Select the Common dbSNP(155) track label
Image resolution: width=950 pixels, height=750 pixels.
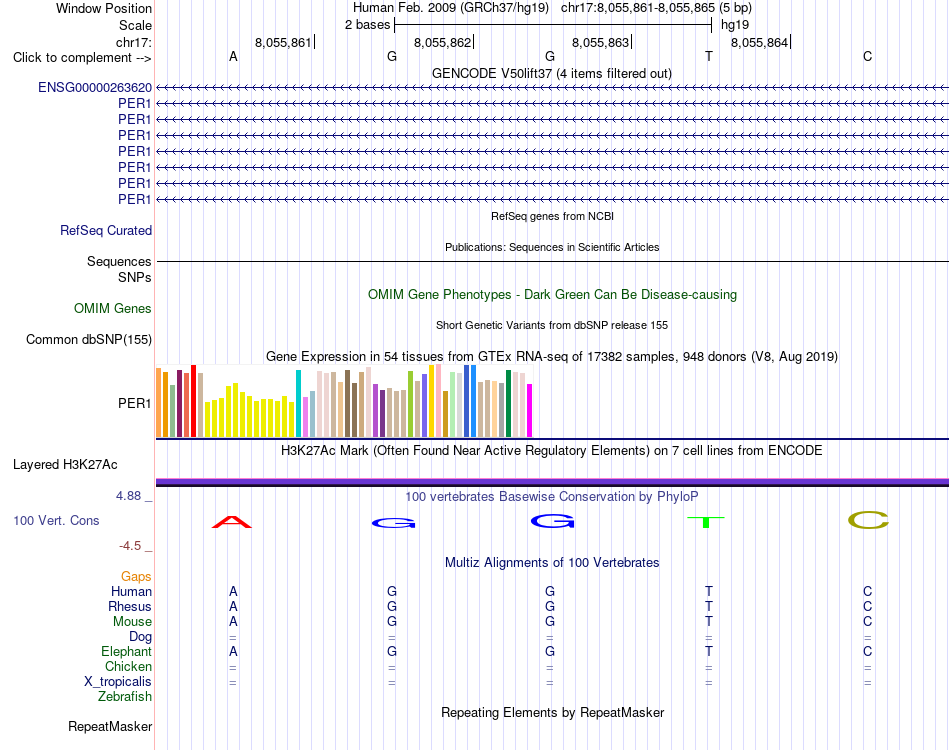[x=89, y=339]
